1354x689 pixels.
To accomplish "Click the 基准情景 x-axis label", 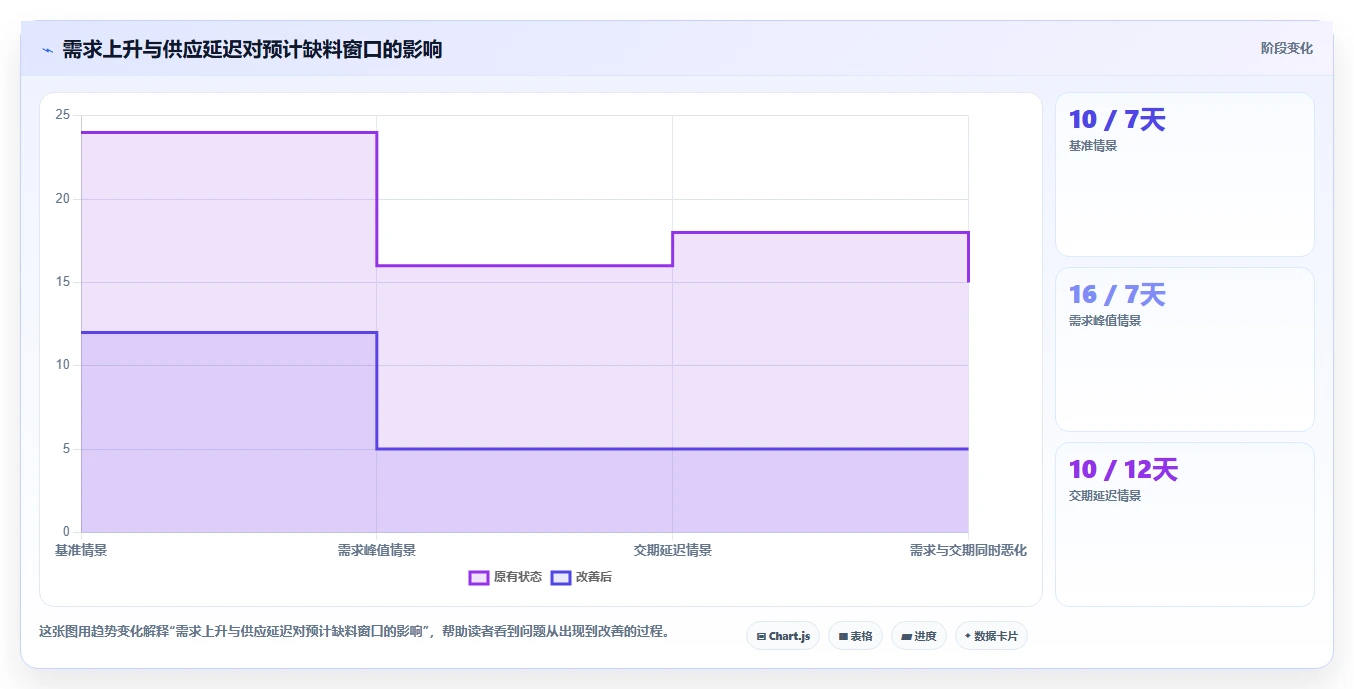I will click(81, 550).
